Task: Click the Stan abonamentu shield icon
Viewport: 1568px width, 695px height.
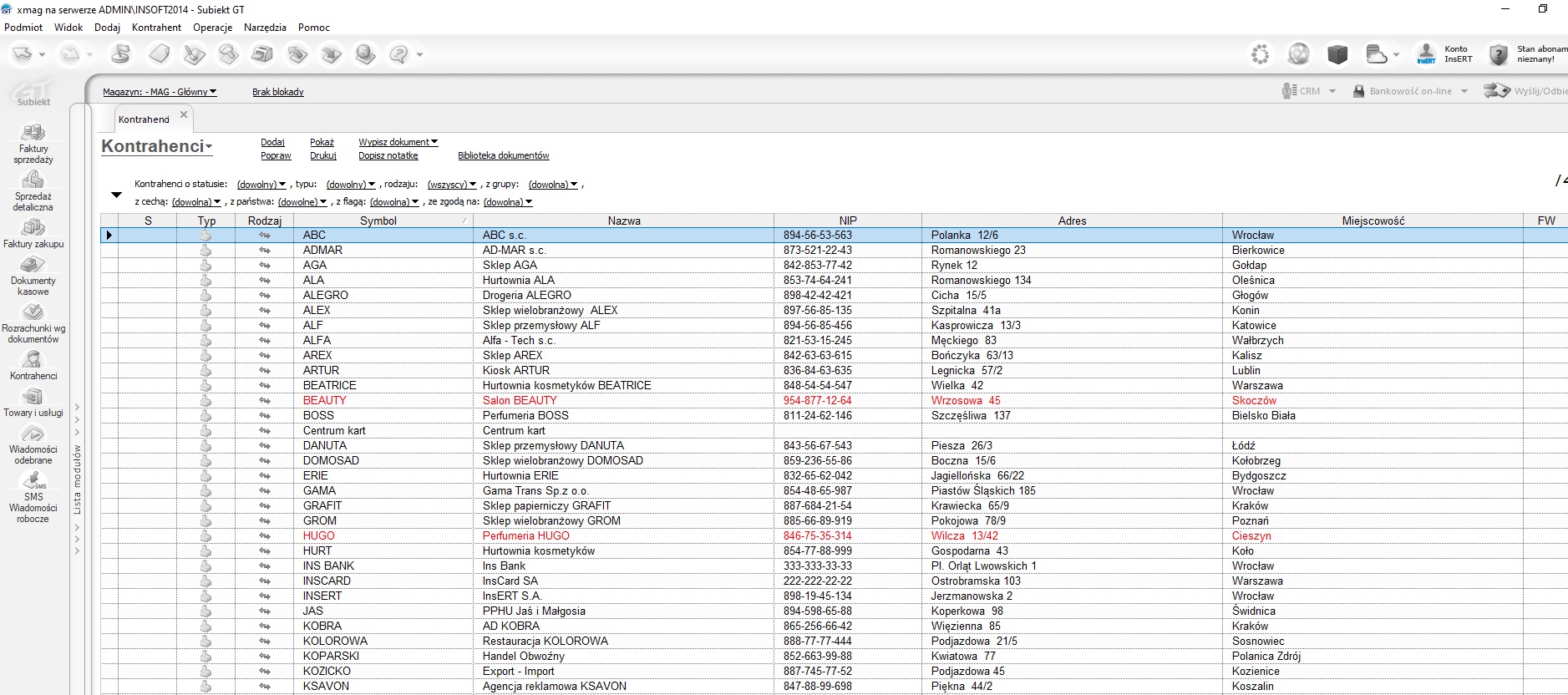Action: tap(1499, 54)
